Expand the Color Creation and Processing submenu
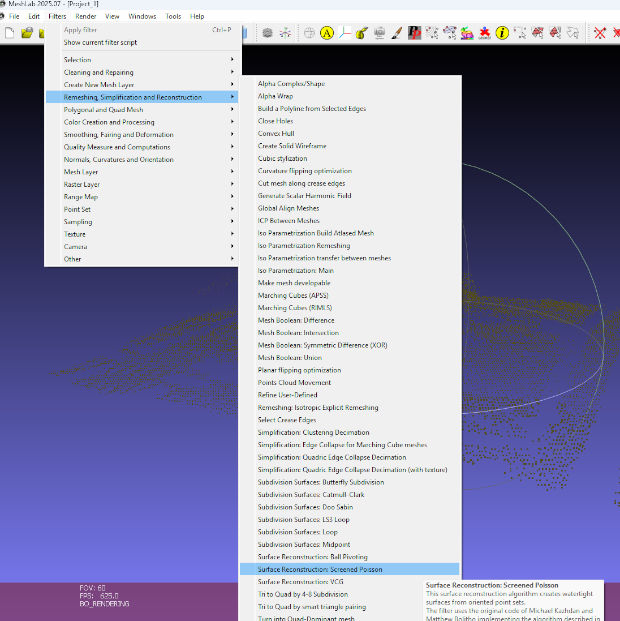Viewport: 620px width, 621px height. [x=108, y=122]
